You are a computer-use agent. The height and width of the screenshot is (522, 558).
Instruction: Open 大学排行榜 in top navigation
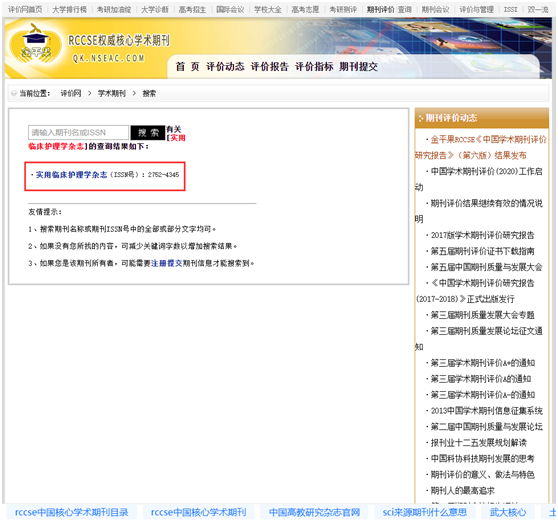click(x=69, y=10)
